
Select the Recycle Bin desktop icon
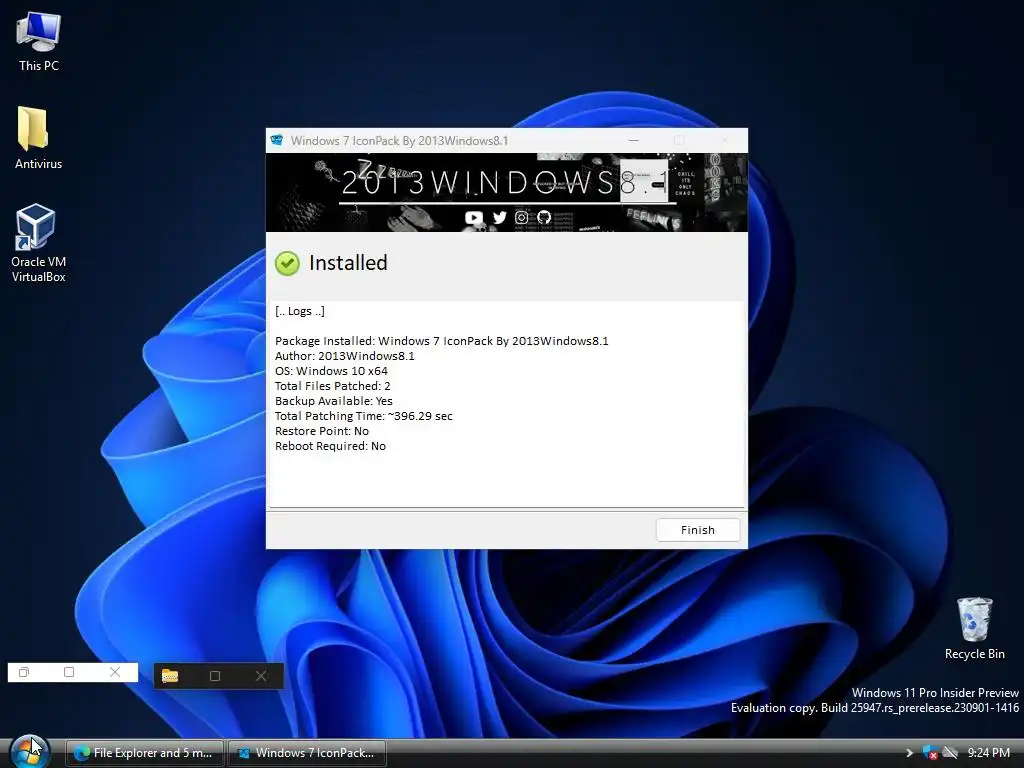(974, 628)
